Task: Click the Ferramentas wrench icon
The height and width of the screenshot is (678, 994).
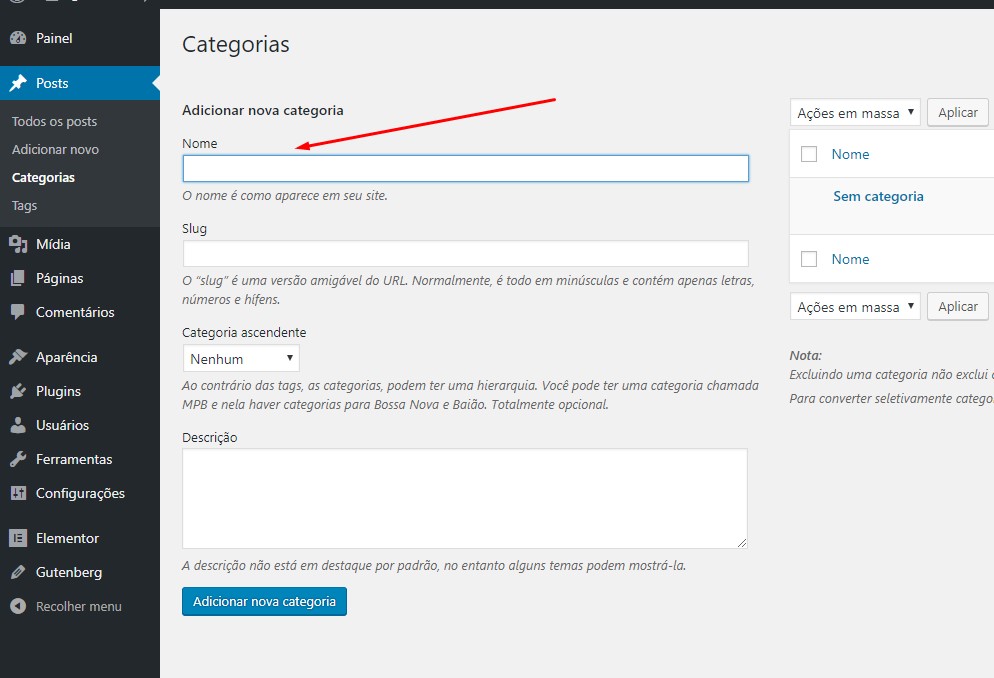Action: click(18, 459)
